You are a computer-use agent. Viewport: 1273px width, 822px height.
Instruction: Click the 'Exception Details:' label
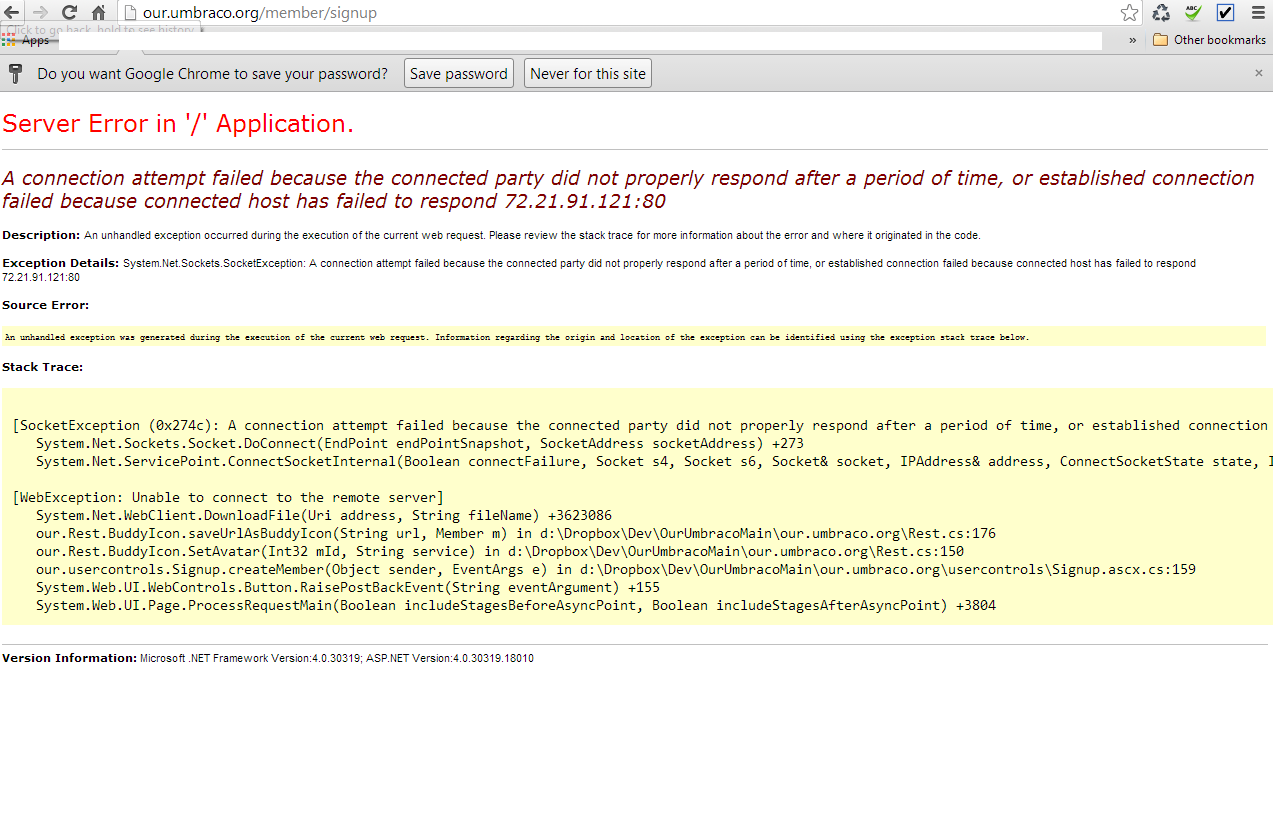point(61,263)
